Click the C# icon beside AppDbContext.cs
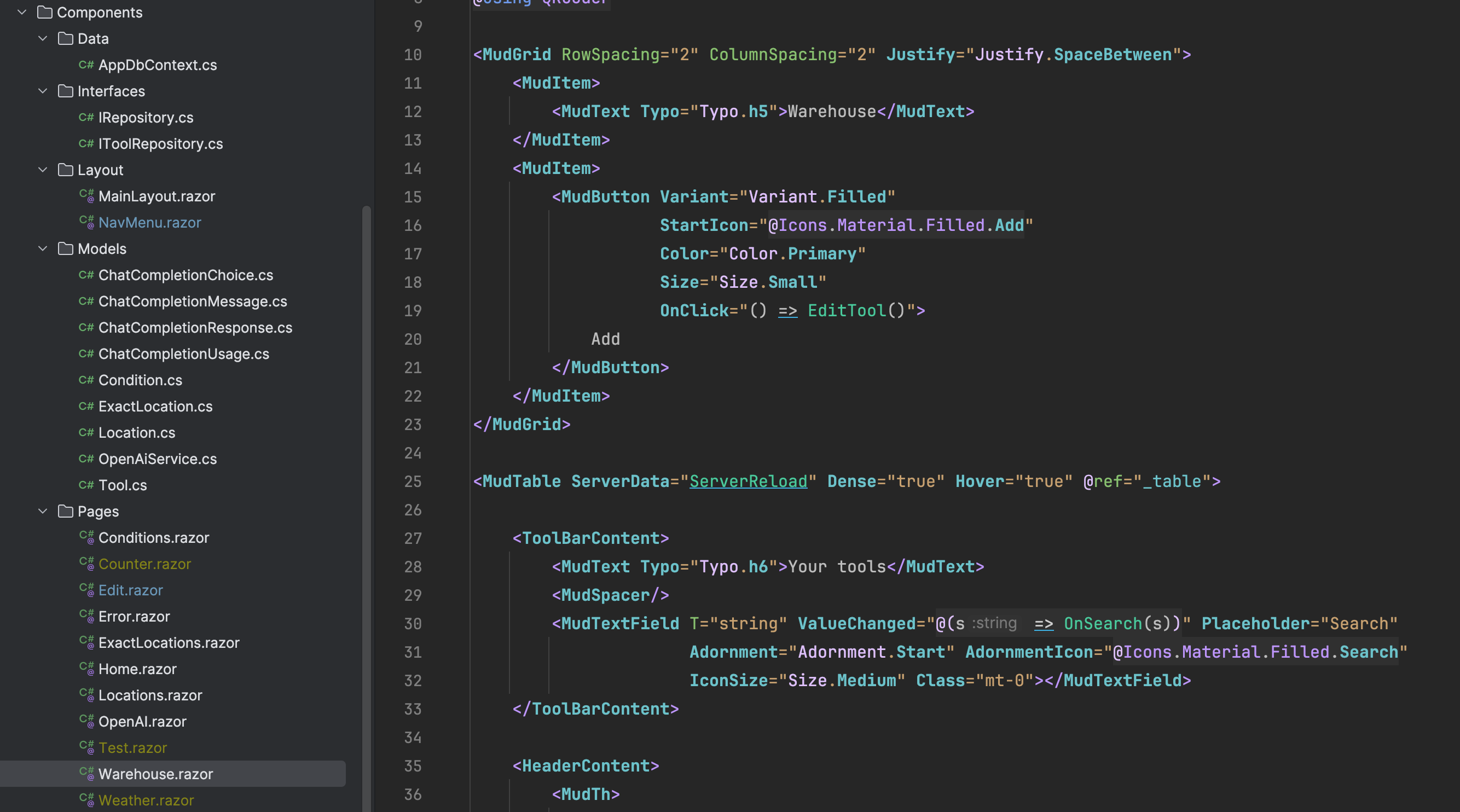1460x812 pixels. pyautogui.click(x=86, y=65)
